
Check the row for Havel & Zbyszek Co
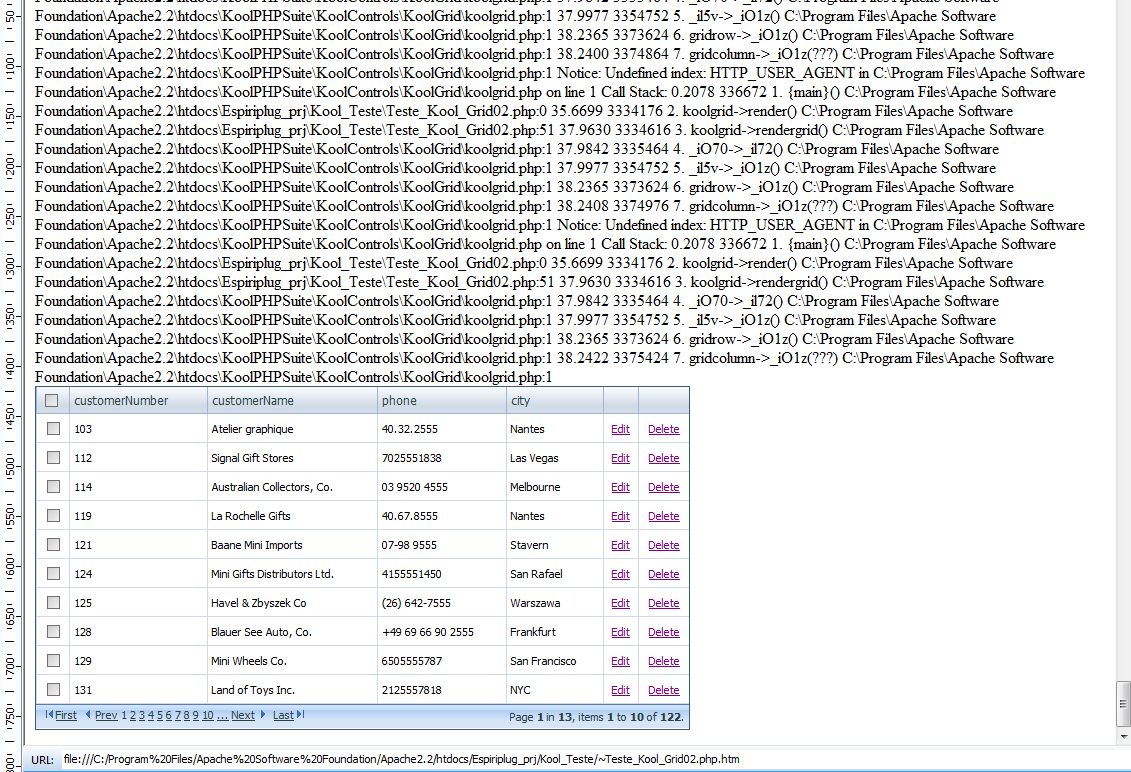(53, 602)
